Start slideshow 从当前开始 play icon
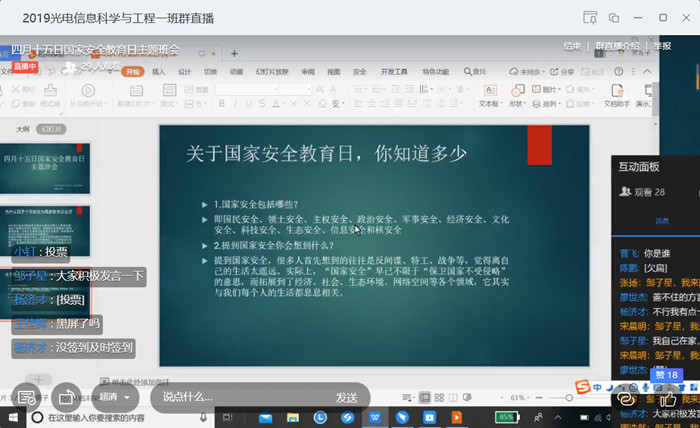 (x=88, y=90)
